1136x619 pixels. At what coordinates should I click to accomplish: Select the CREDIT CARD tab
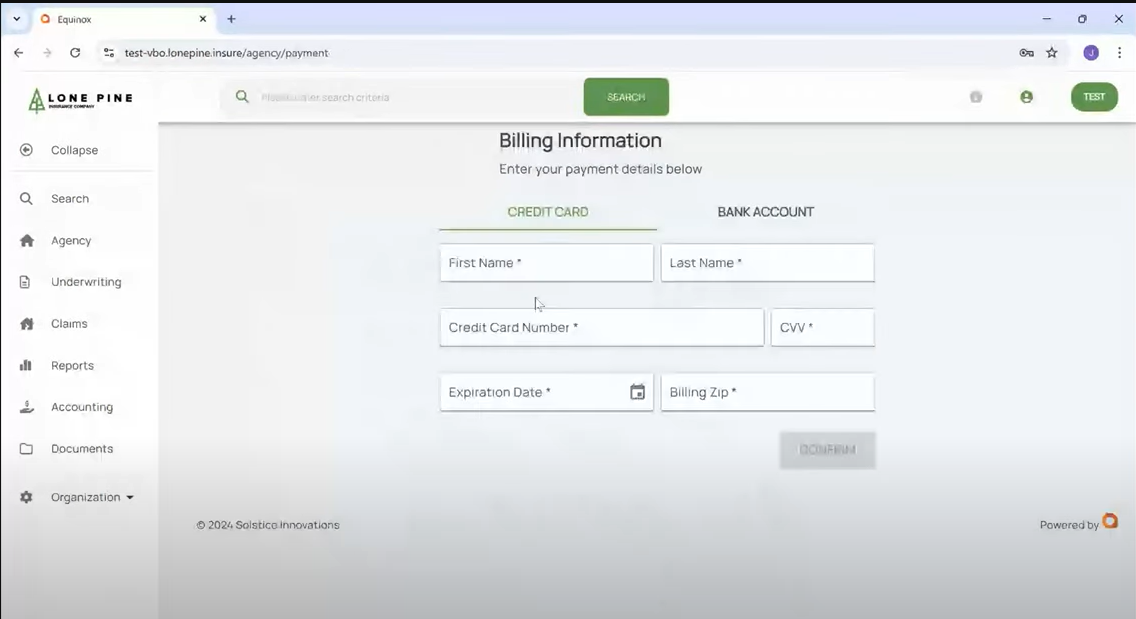pos(547,212)
